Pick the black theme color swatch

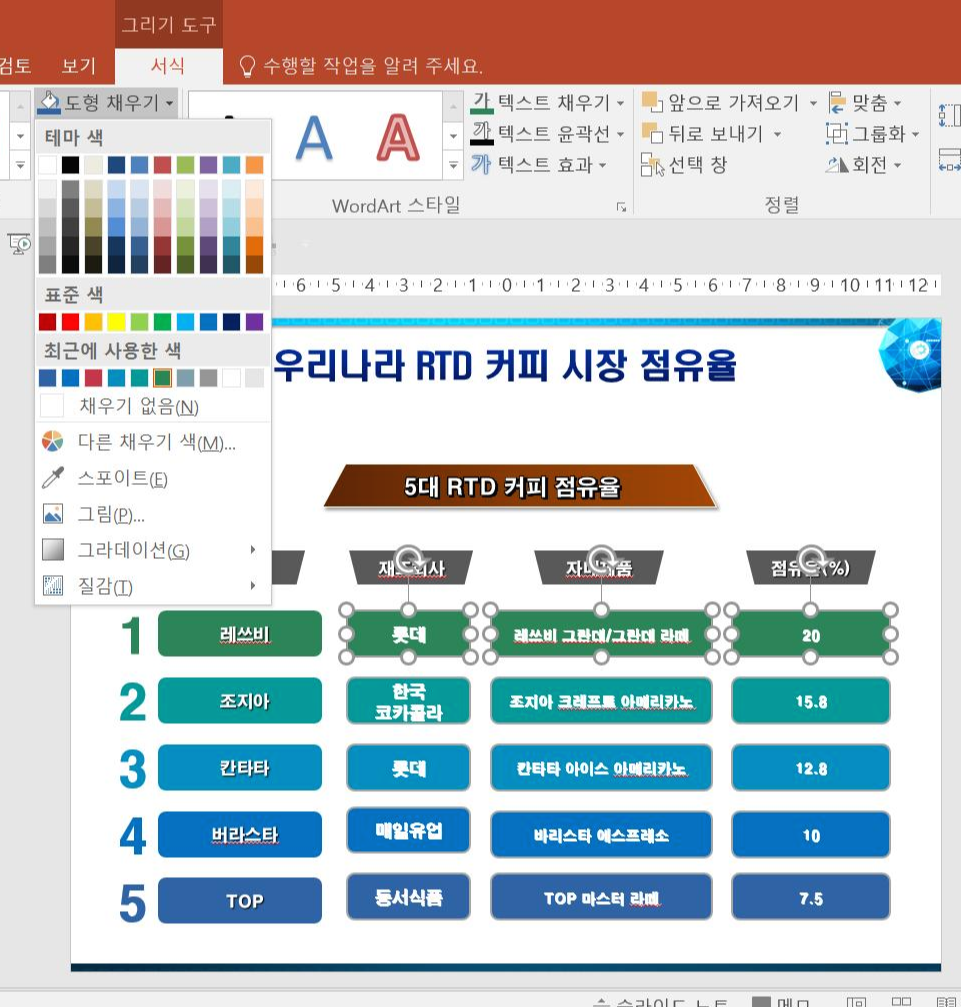(x=71, y=165)
